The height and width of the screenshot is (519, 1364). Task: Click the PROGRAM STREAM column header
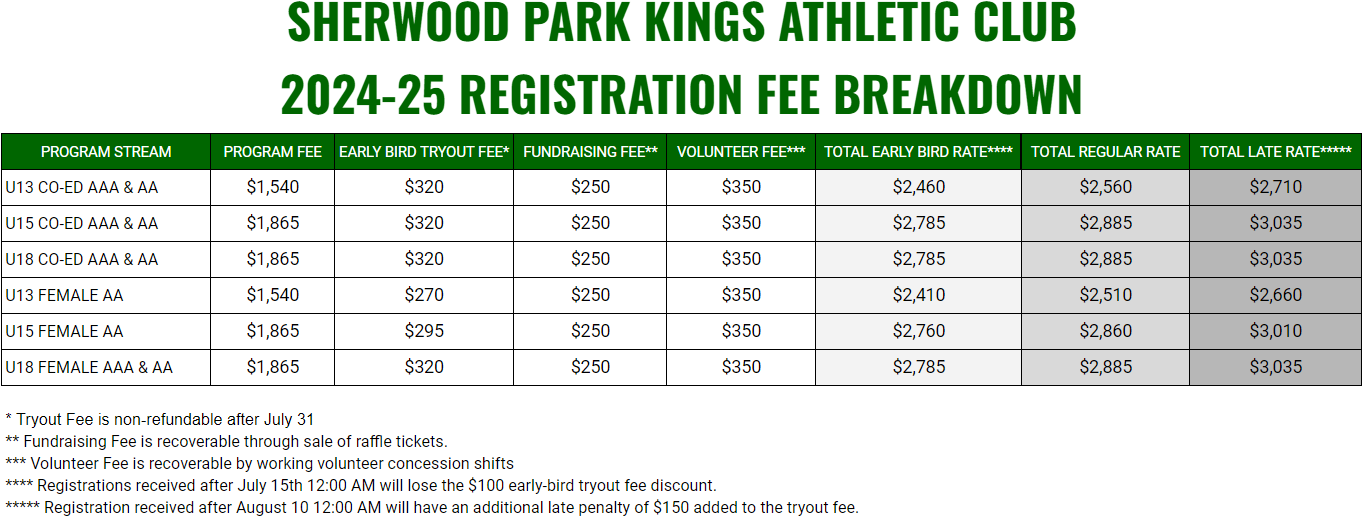point(106,152)
